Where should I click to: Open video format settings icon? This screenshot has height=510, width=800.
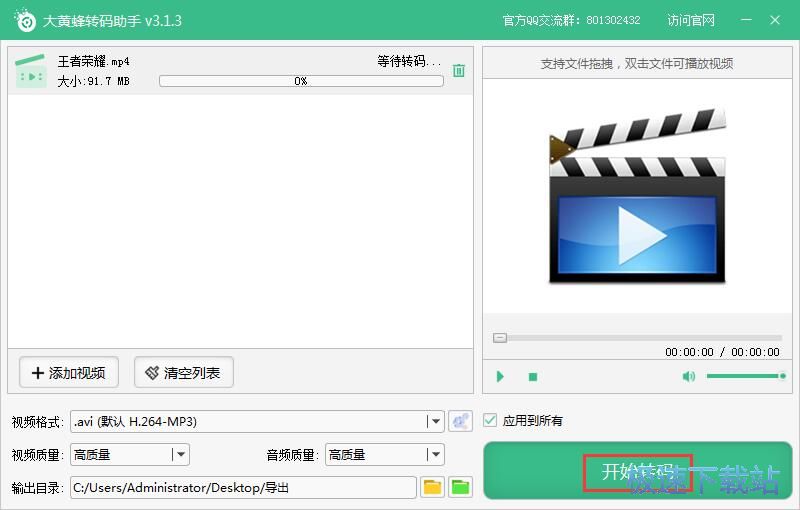tap(460, 421)
